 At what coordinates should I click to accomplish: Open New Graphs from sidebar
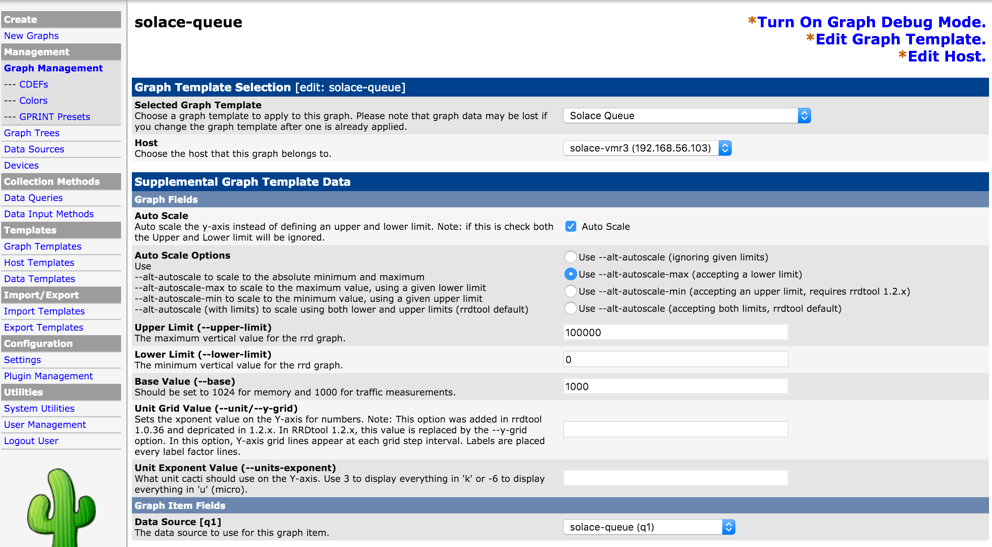(x=31, y=36)
